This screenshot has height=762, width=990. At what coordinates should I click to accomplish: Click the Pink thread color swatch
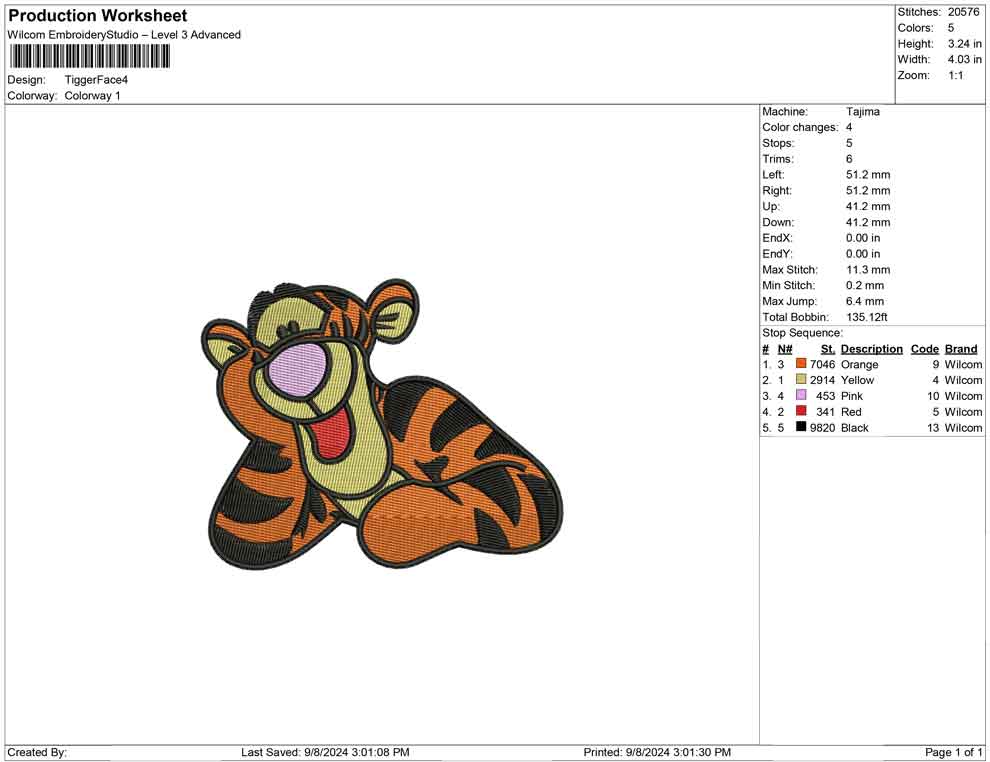(x=801, y=395)
